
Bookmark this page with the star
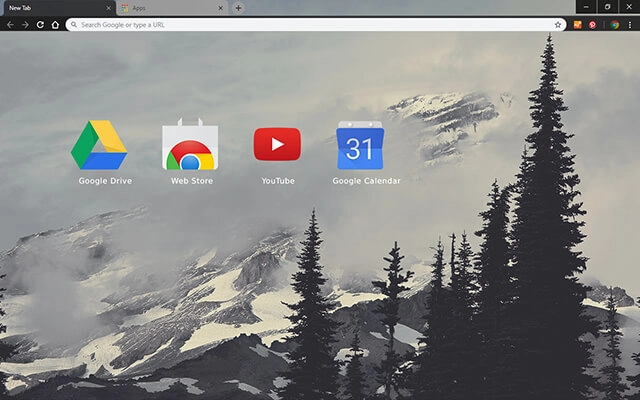(x=558, y=25)
